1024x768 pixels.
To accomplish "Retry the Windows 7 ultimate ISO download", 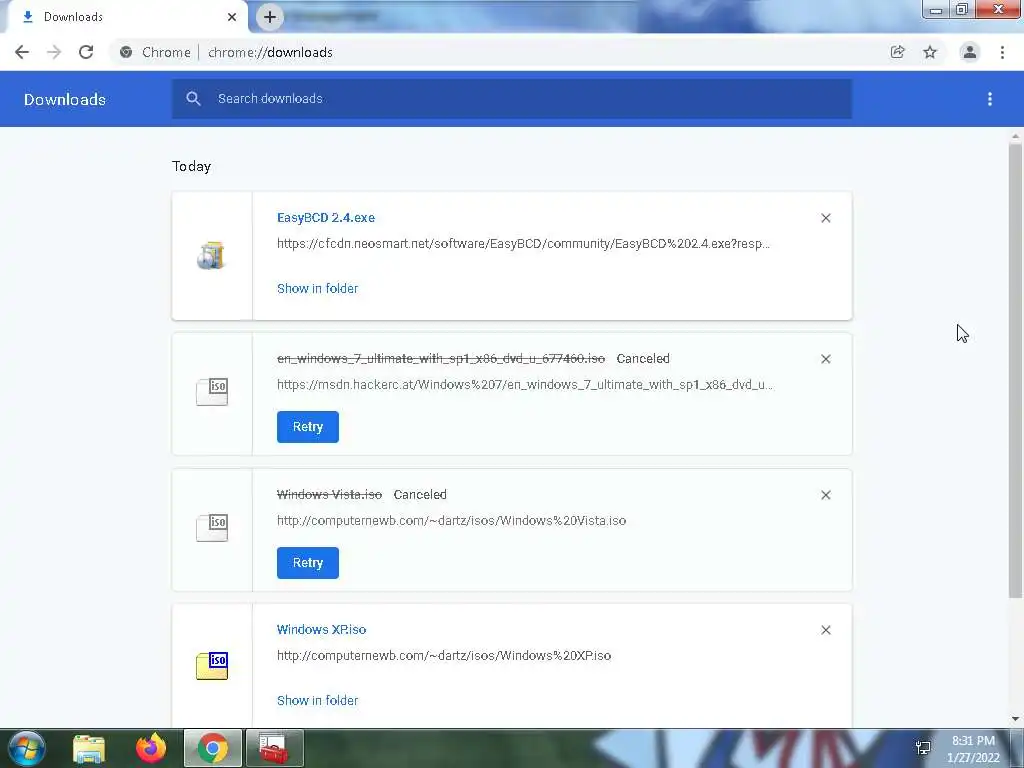I will pos(308,426).
